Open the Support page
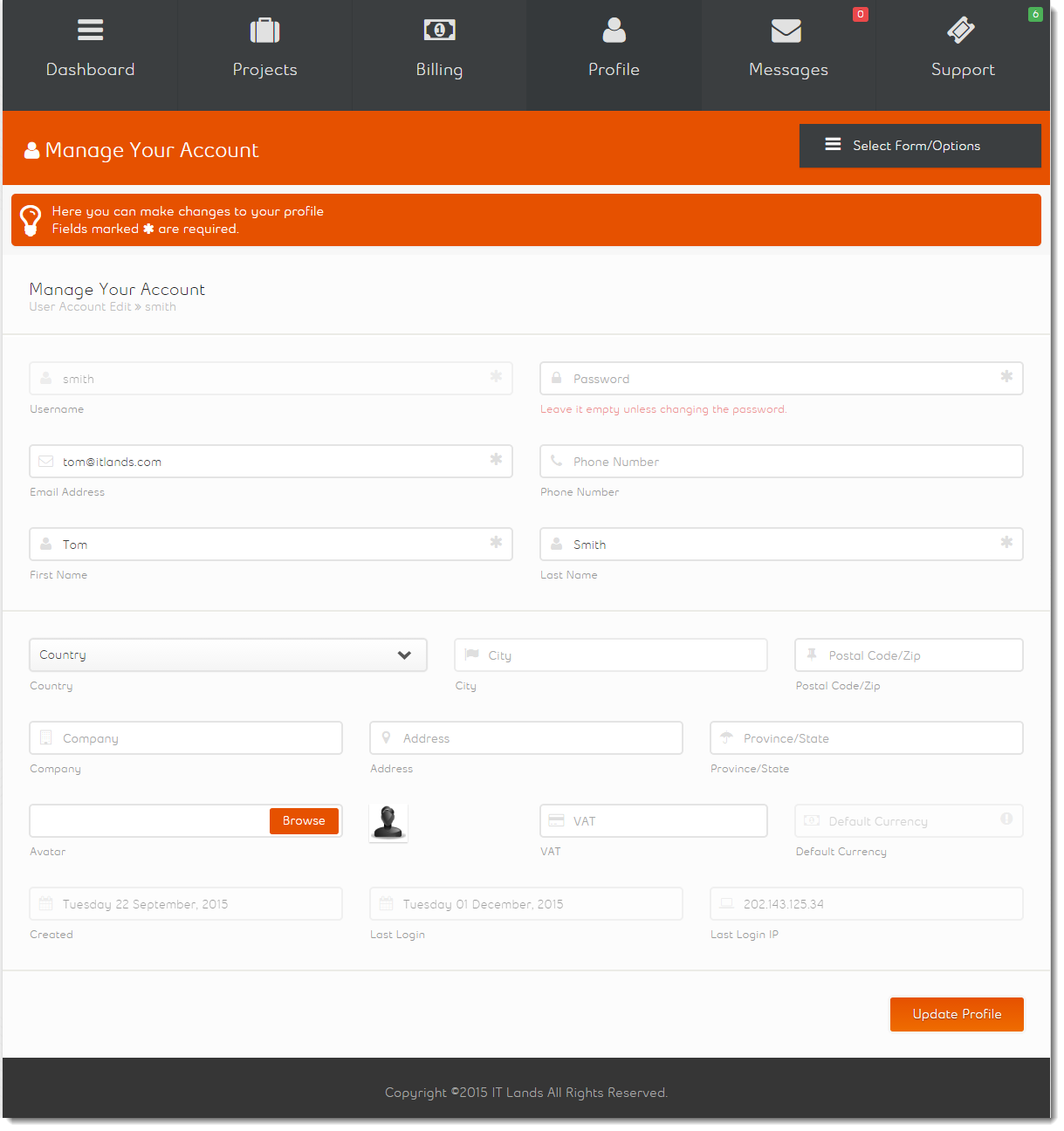The width and height of the screenshot is (1064, 1131). [x=963, y=55]
